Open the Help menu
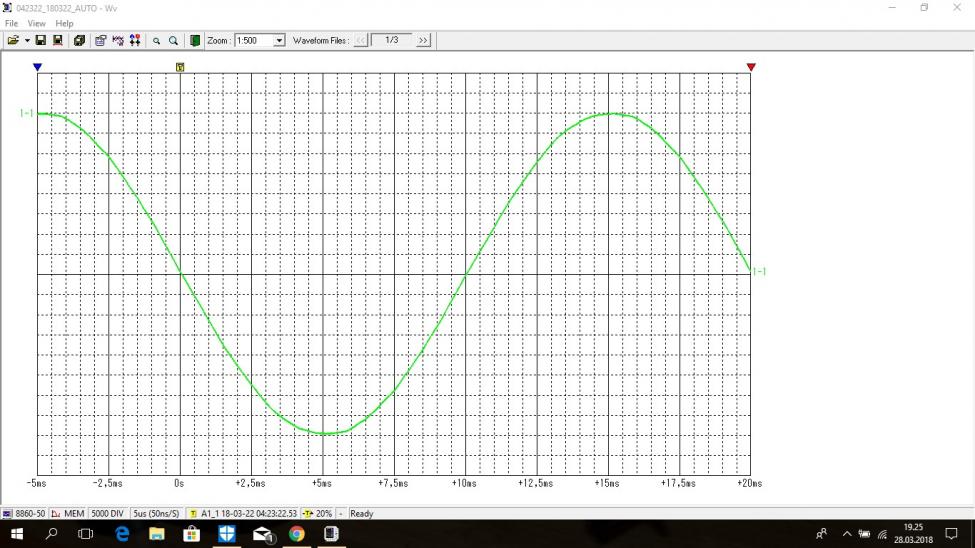The height and width of the screenshot is (548, 975). click(x=64, y=23)
